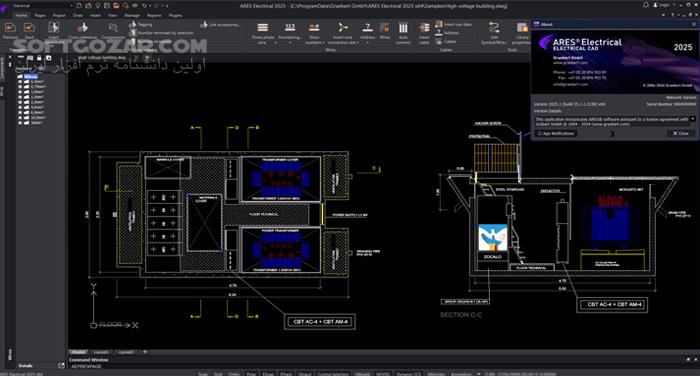Click the Next page ribbon icon
This screenshot has width=700, height=376.
[29, 28]
